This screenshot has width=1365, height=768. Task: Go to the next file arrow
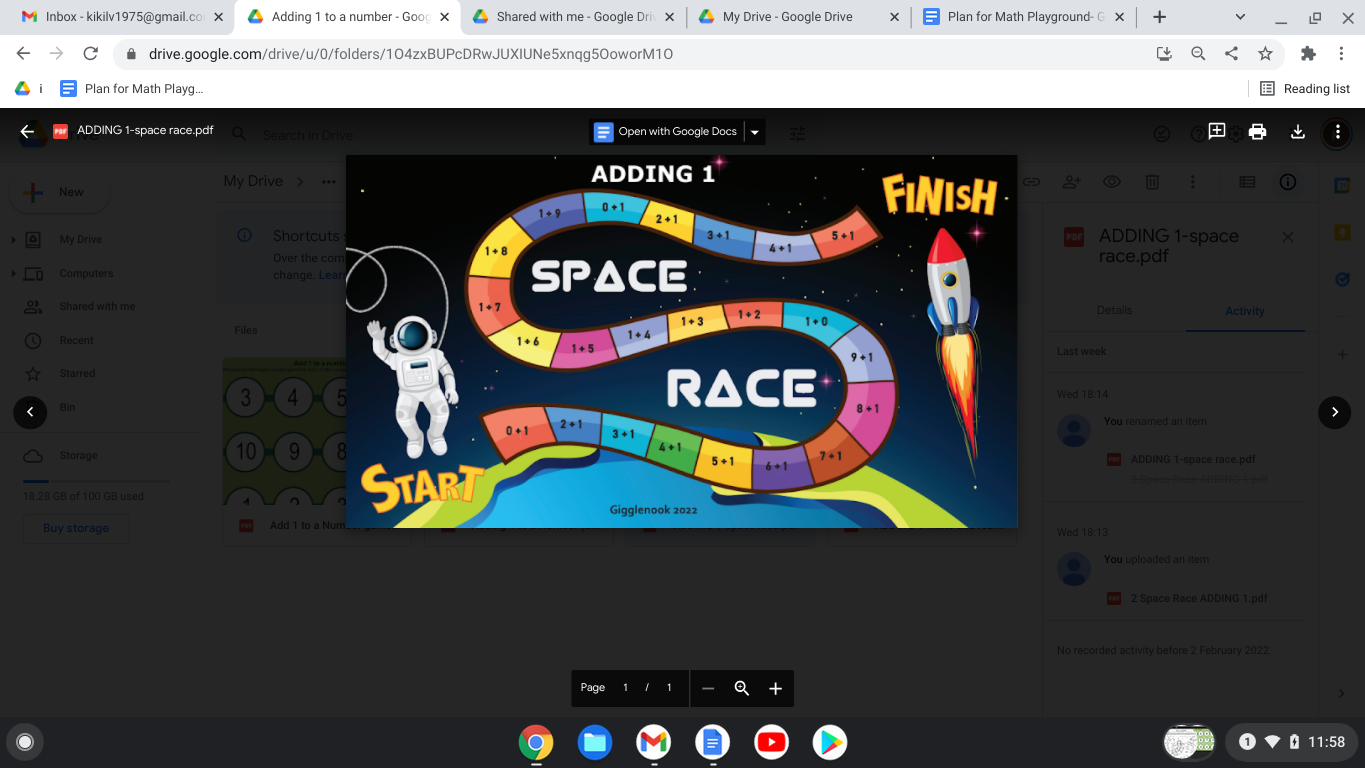pyautogui.click(x=1334, y=412)
